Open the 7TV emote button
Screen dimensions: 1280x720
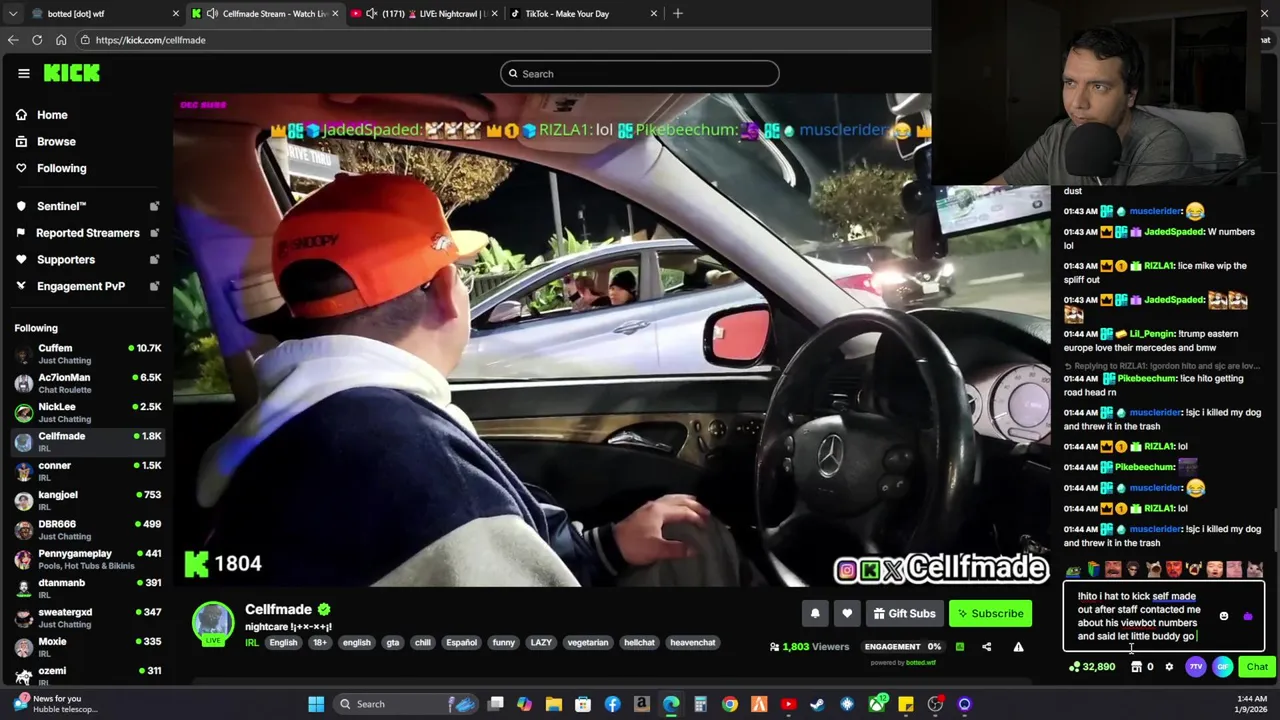[1196, 667]
